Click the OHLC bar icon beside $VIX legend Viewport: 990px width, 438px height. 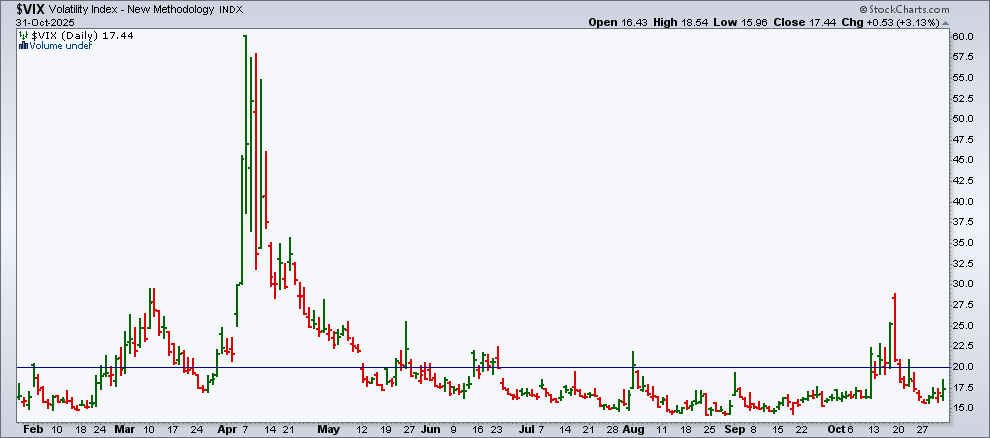pyautogui.click(x=24, y=35)
